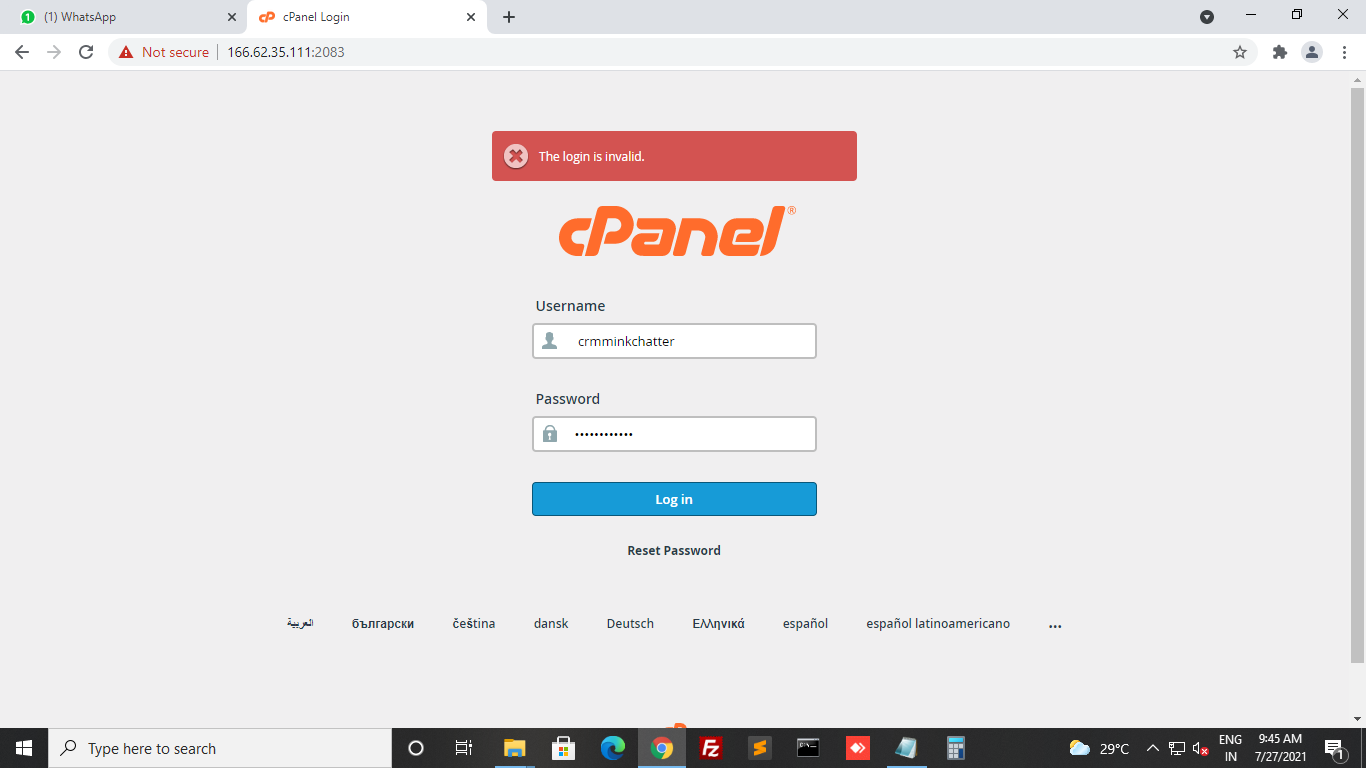
Task: Open the notification center icon
Action: click(x=1333, y=748)
